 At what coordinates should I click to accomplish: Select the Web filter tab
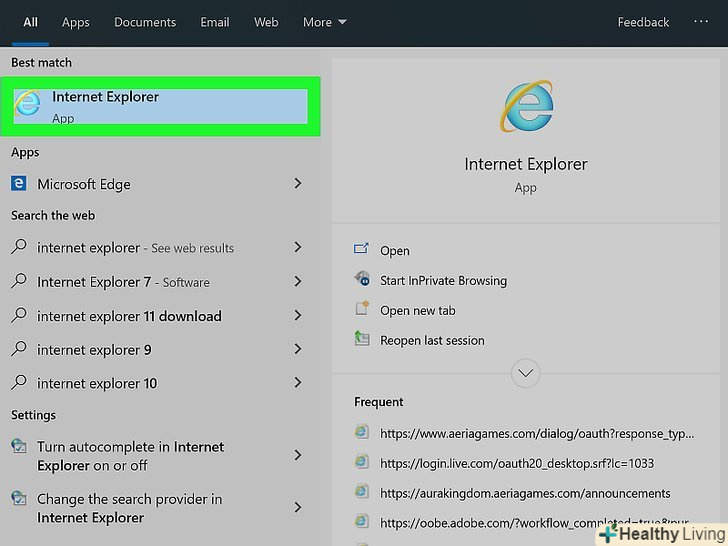click(266, 22)
